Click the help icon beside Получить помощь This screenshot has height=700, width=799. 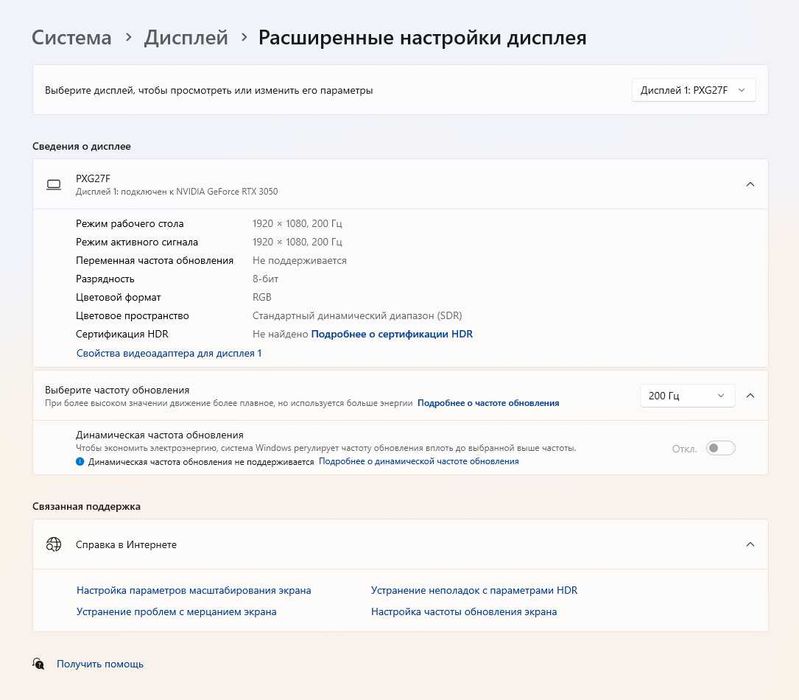[x=39, y=663]
